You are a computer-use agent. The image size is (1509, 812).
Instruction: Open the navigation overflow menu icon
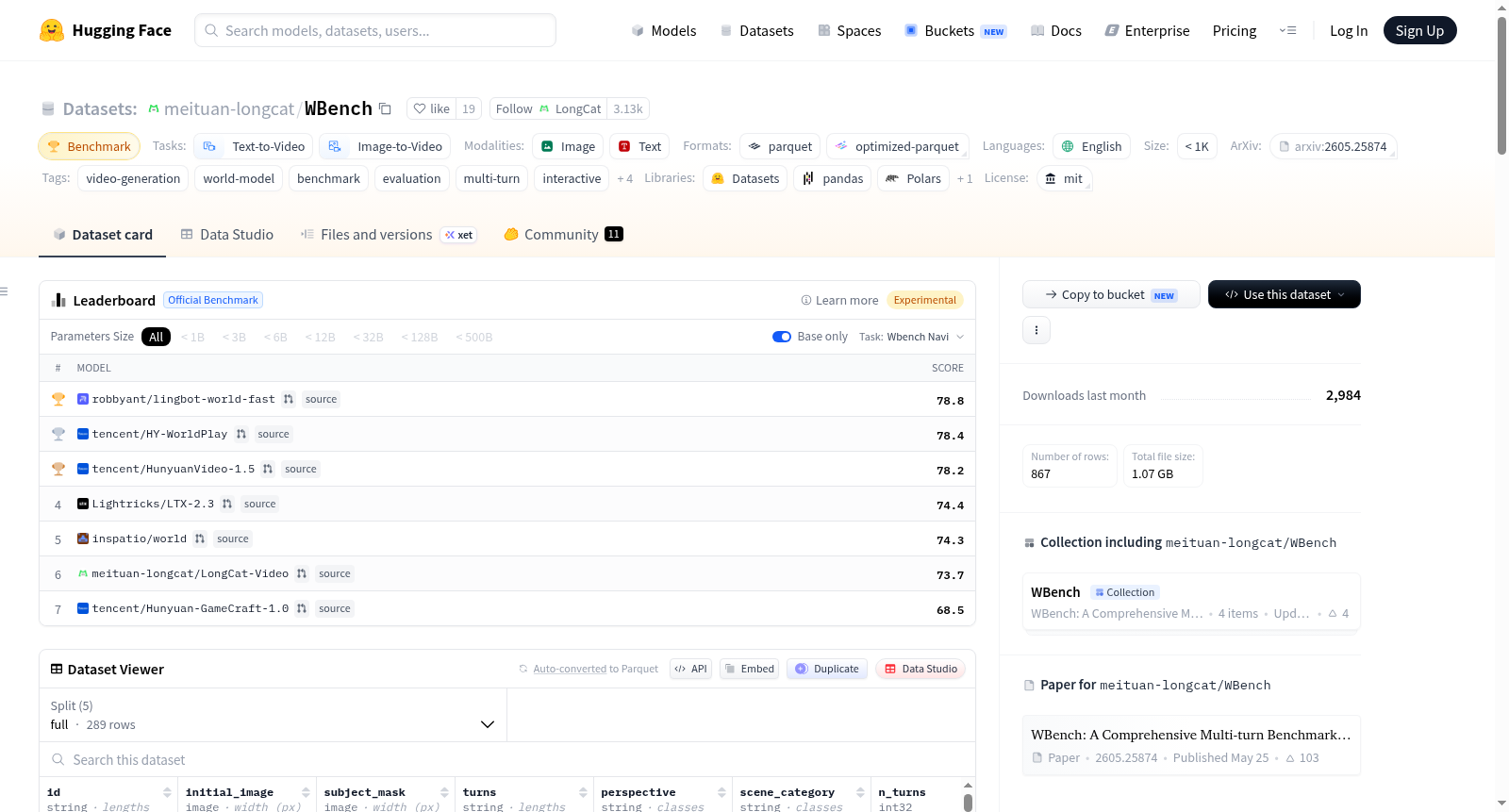click(x=1287, y=30)
